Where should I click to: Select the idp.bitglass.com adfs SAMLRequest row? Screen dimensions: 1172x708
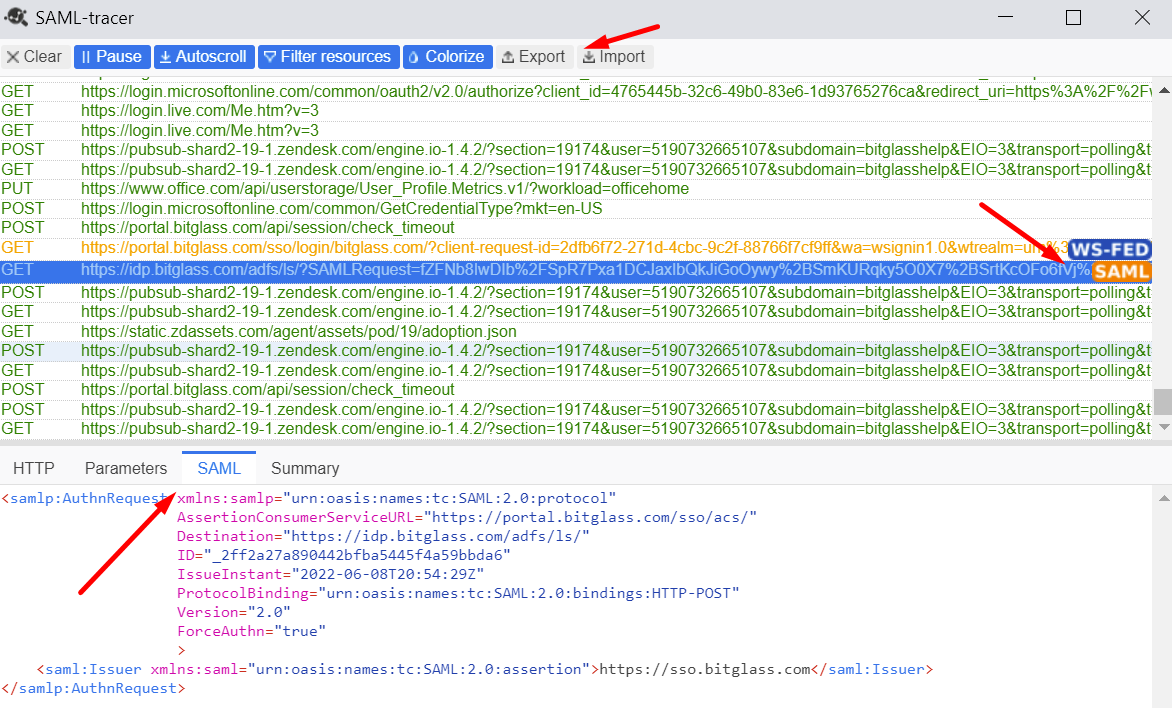[576, 271]
